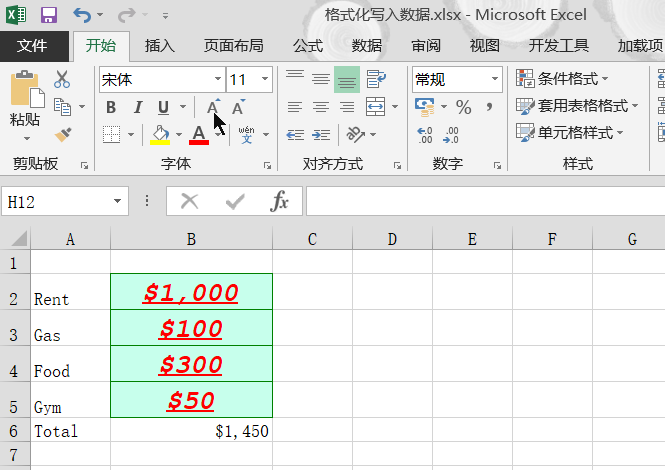Apply the yellow fill color bucket
This screenshot has height=470, width=665.
[x=160, y=135]
